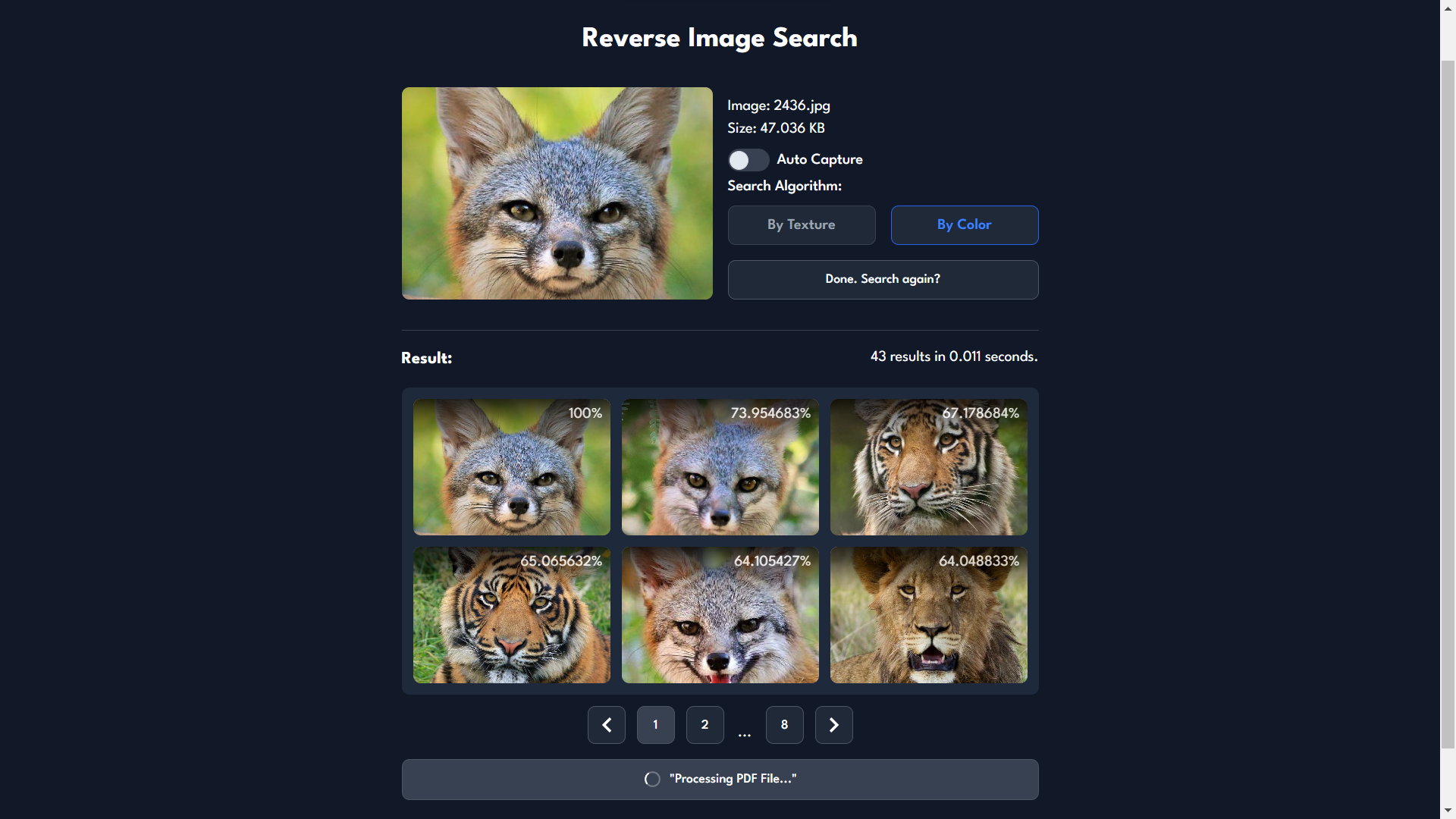
Task: Go to results page 2
Action: pos(704,725)
